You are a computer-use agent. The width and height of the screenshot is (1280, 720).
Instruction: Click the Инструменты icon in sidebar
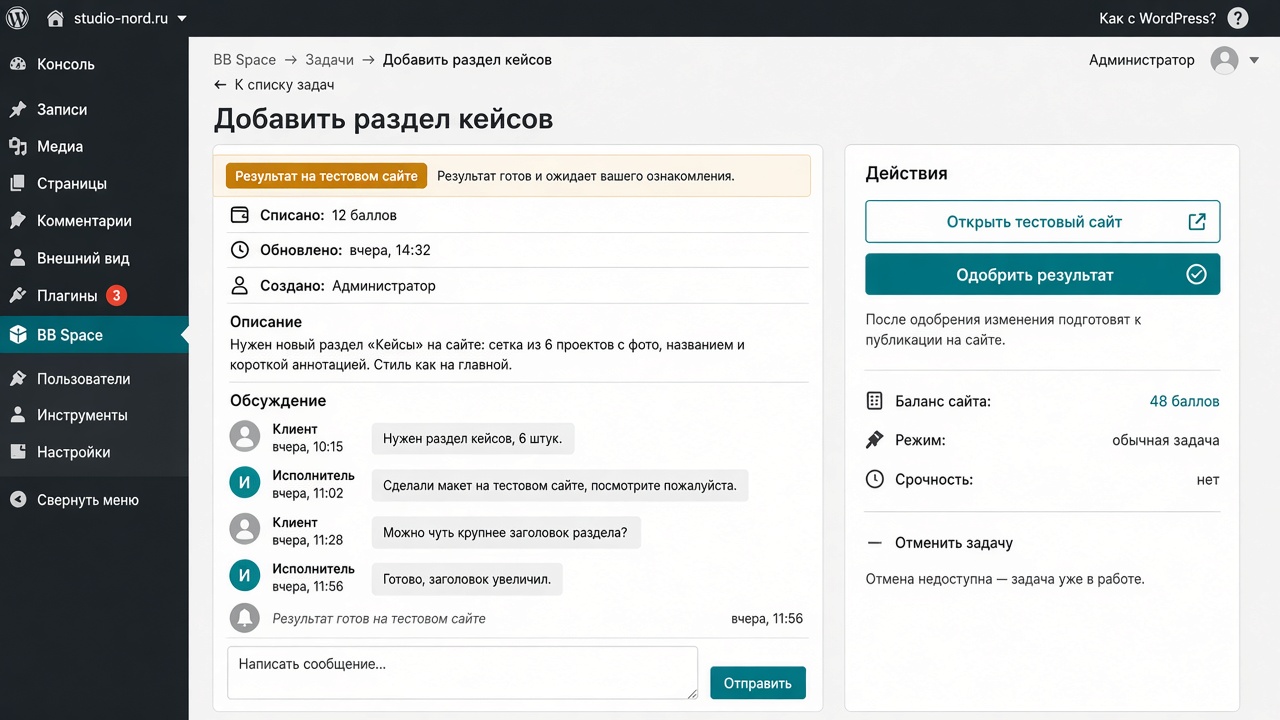pos(18,415)
